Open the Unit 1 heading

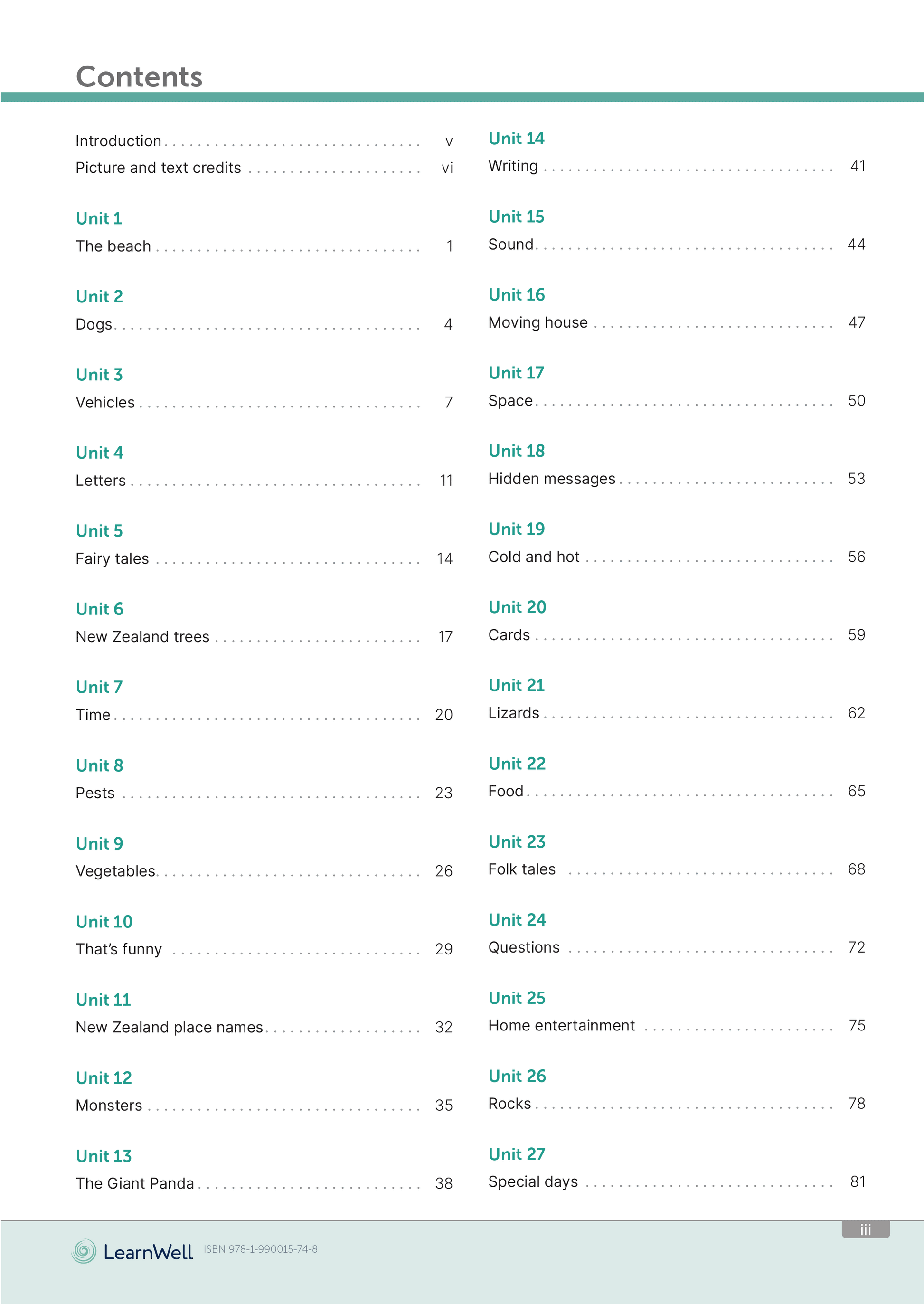(99, 218)
